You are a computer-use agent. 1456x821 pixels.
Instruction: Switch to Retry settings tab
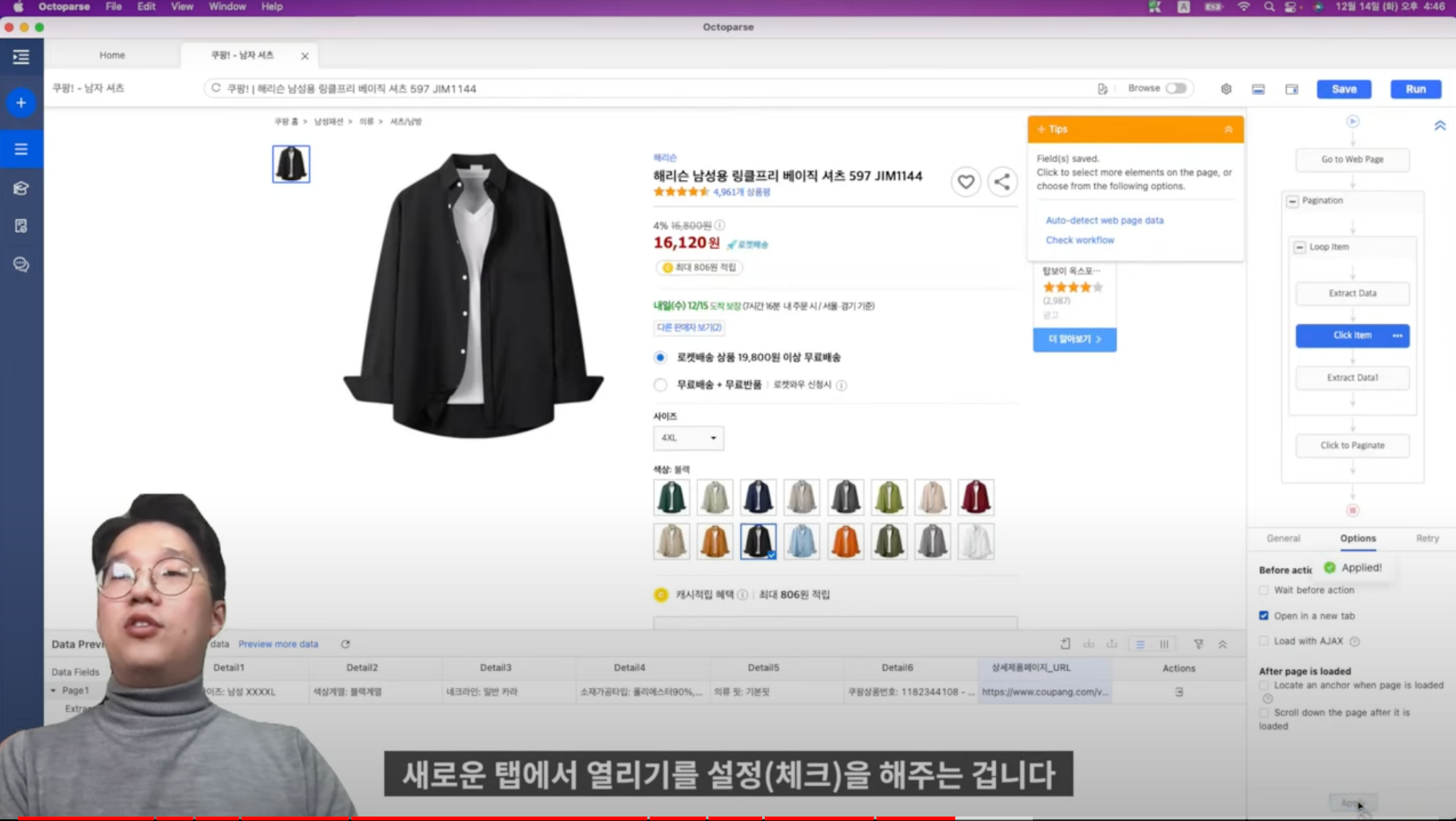point(1427,538)
